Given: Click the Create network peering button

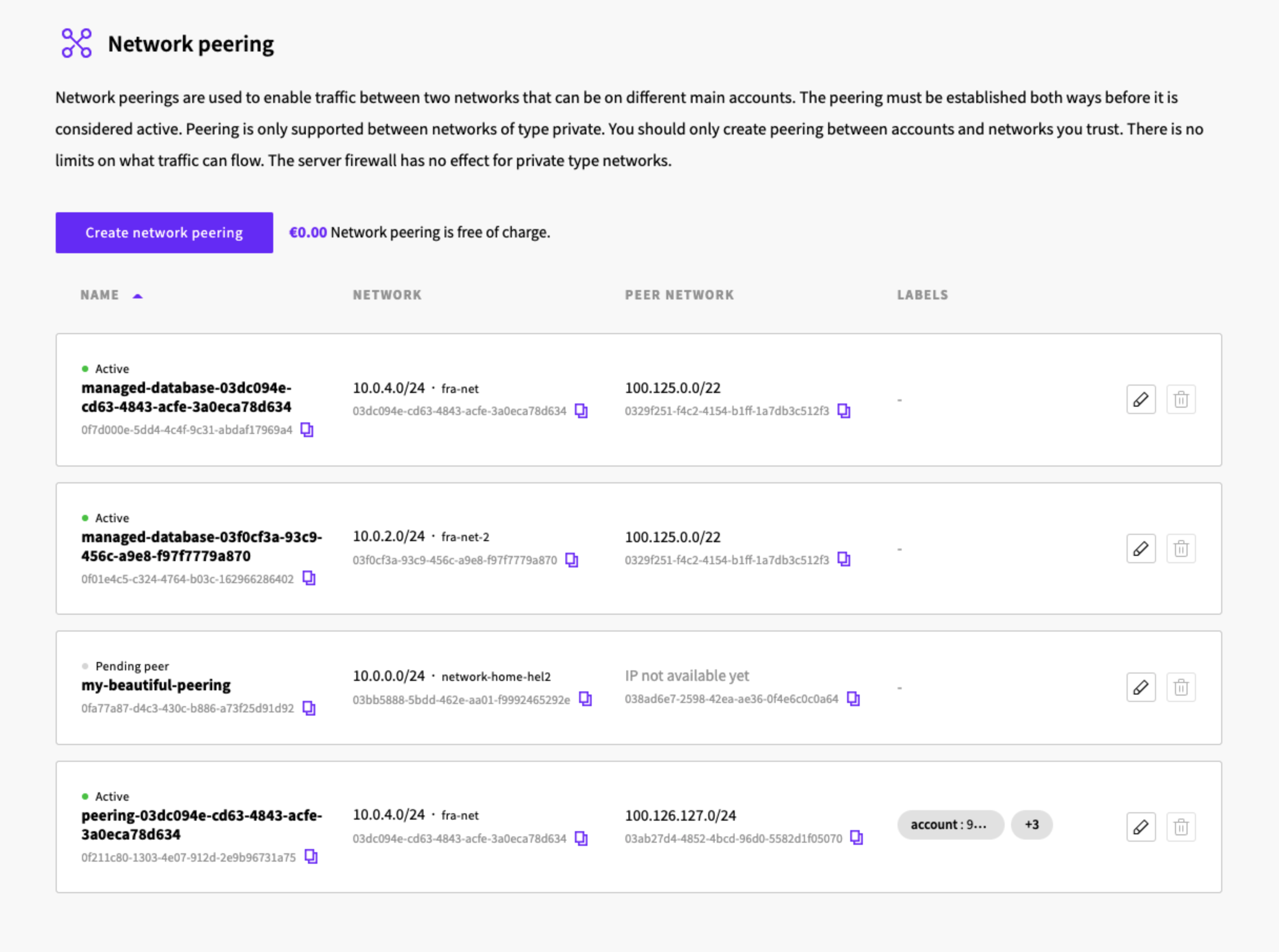Looking at the screenshot, I should 164,233.
